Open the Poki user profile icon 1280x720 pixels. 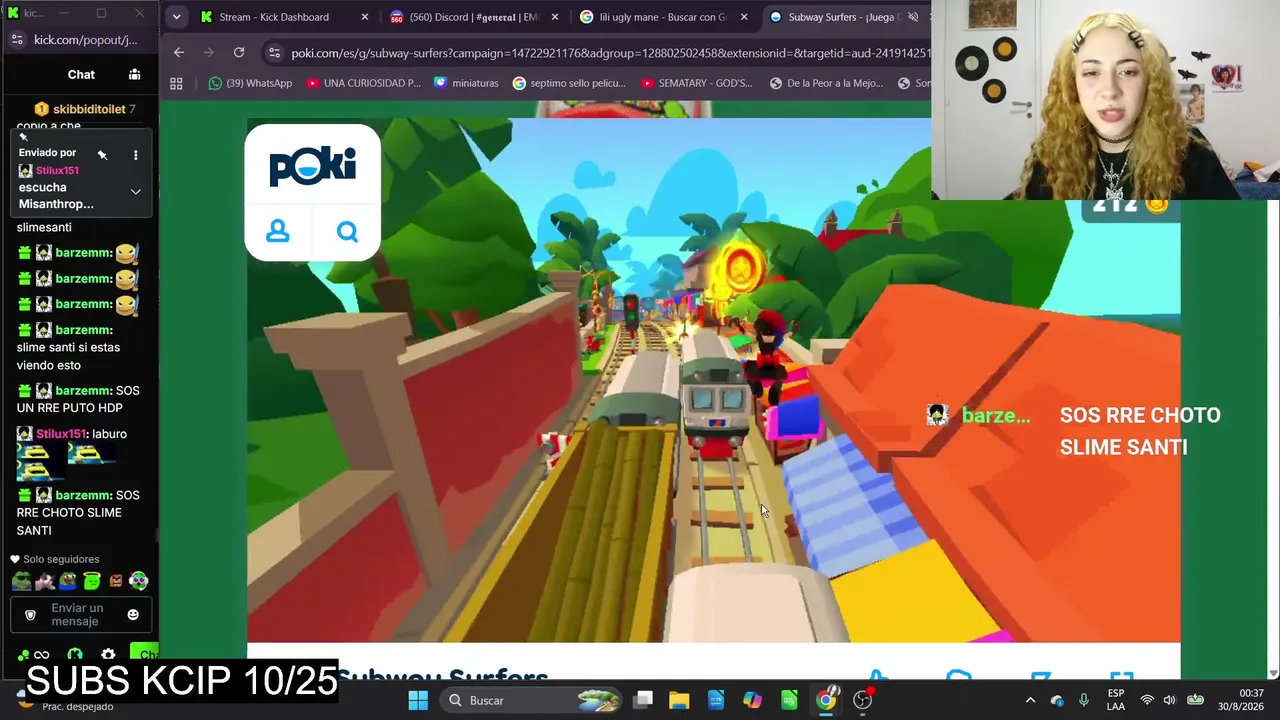tap(278, 232)
